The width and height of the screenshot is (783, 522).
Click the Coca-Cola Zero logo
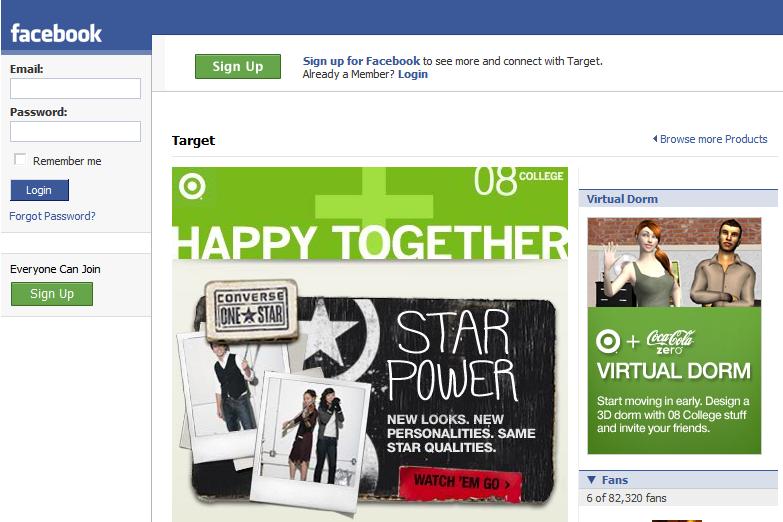670,342
